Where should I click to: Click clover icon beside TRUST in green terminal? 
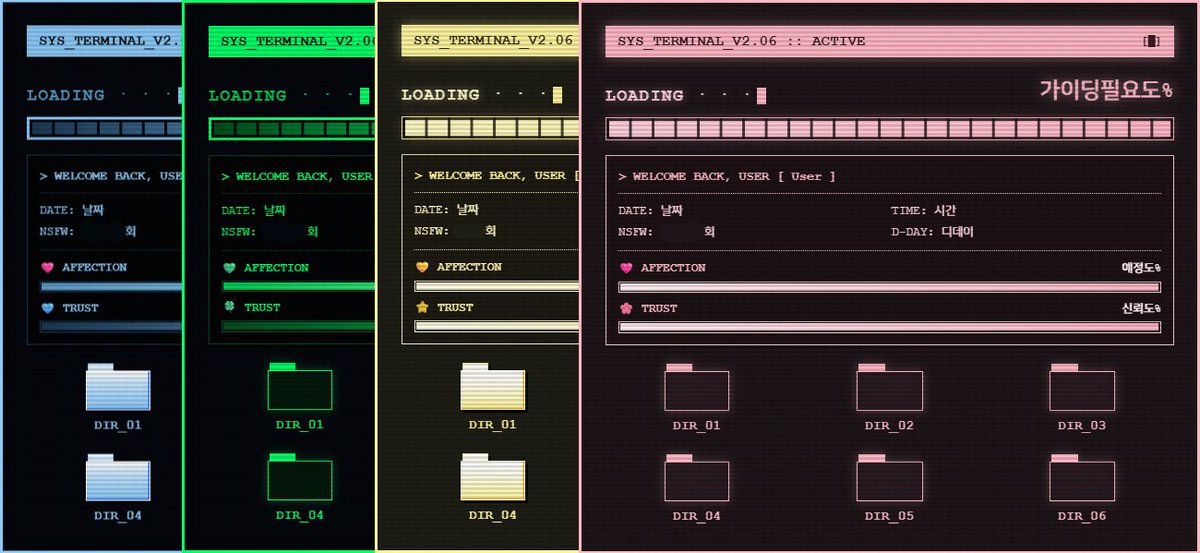click(229, 307)
